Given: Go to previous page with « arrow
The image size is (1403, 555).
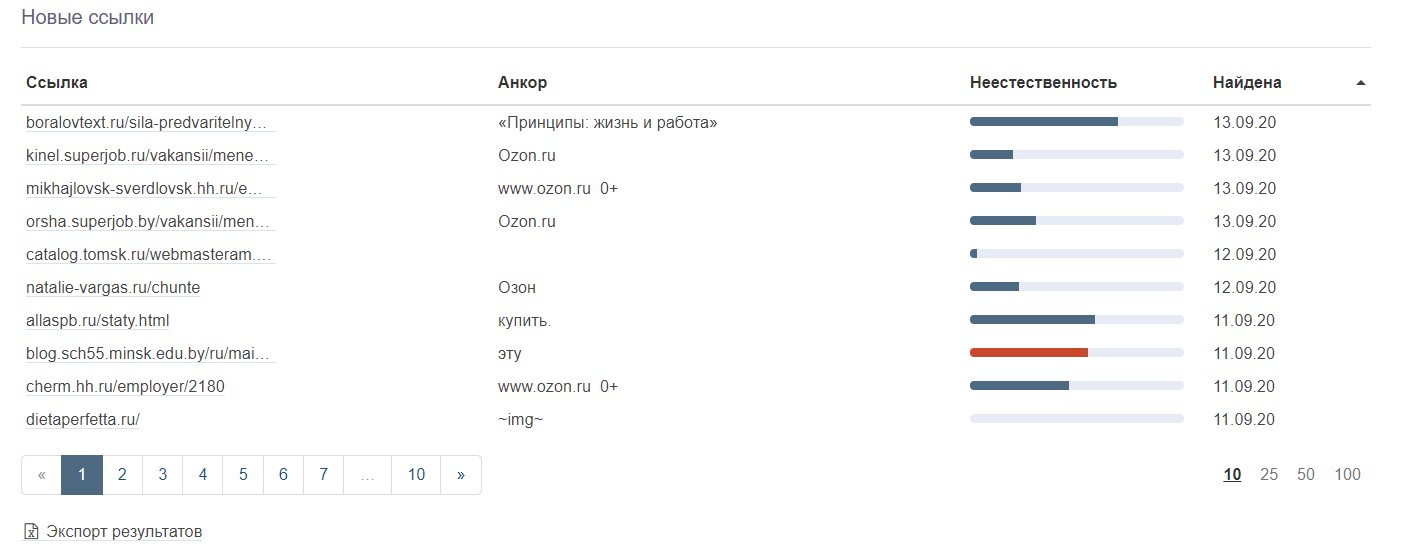Looking at the screenshot, I should (x=41, y=475).
